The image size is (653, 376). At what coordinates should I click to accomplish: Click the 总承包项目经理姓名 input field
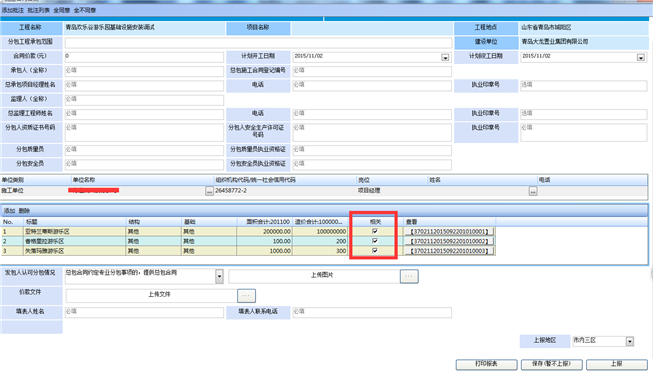pos(144,86)
